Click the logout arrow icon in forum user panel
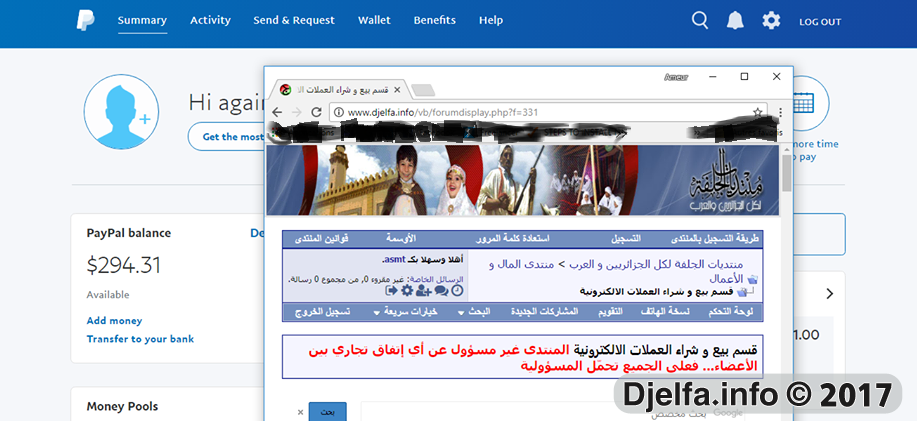This screenshot has height=421, width=917. pos(391,291)
